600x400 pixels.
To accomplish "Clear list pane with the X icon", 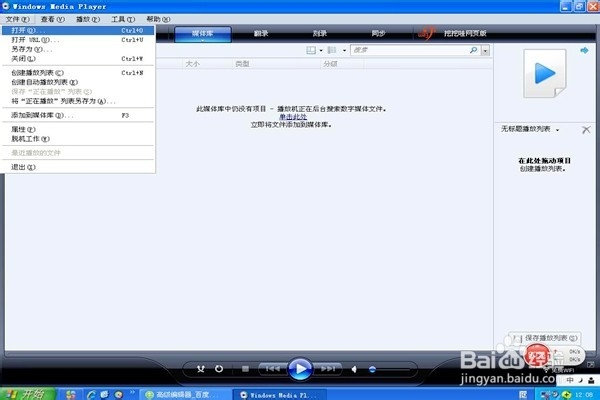I will click(586, 130).
